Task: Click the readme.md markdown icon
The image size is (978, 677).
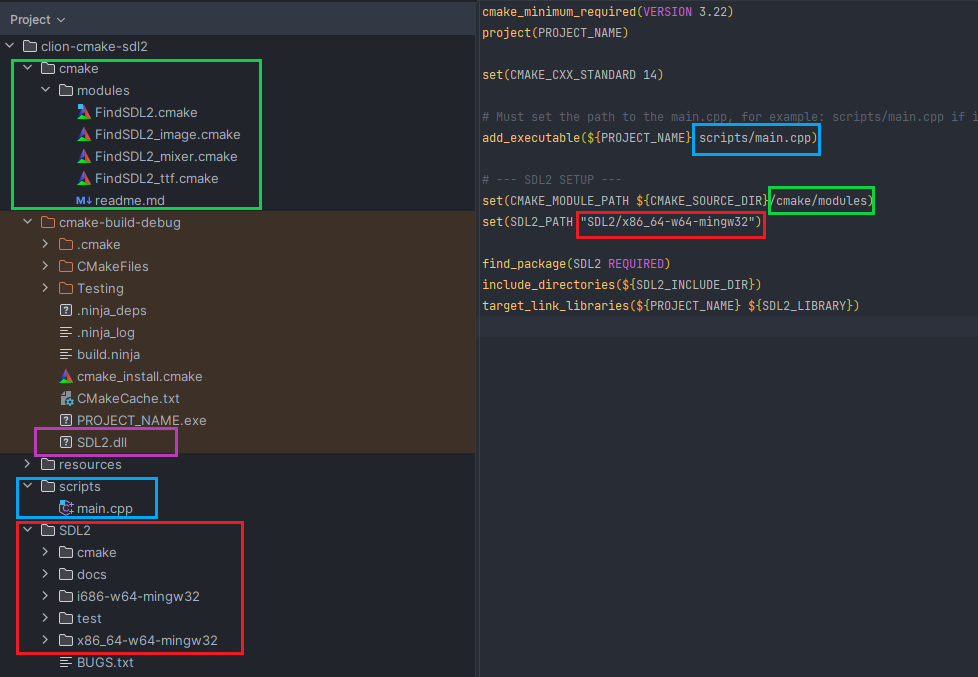Action: 84,200
